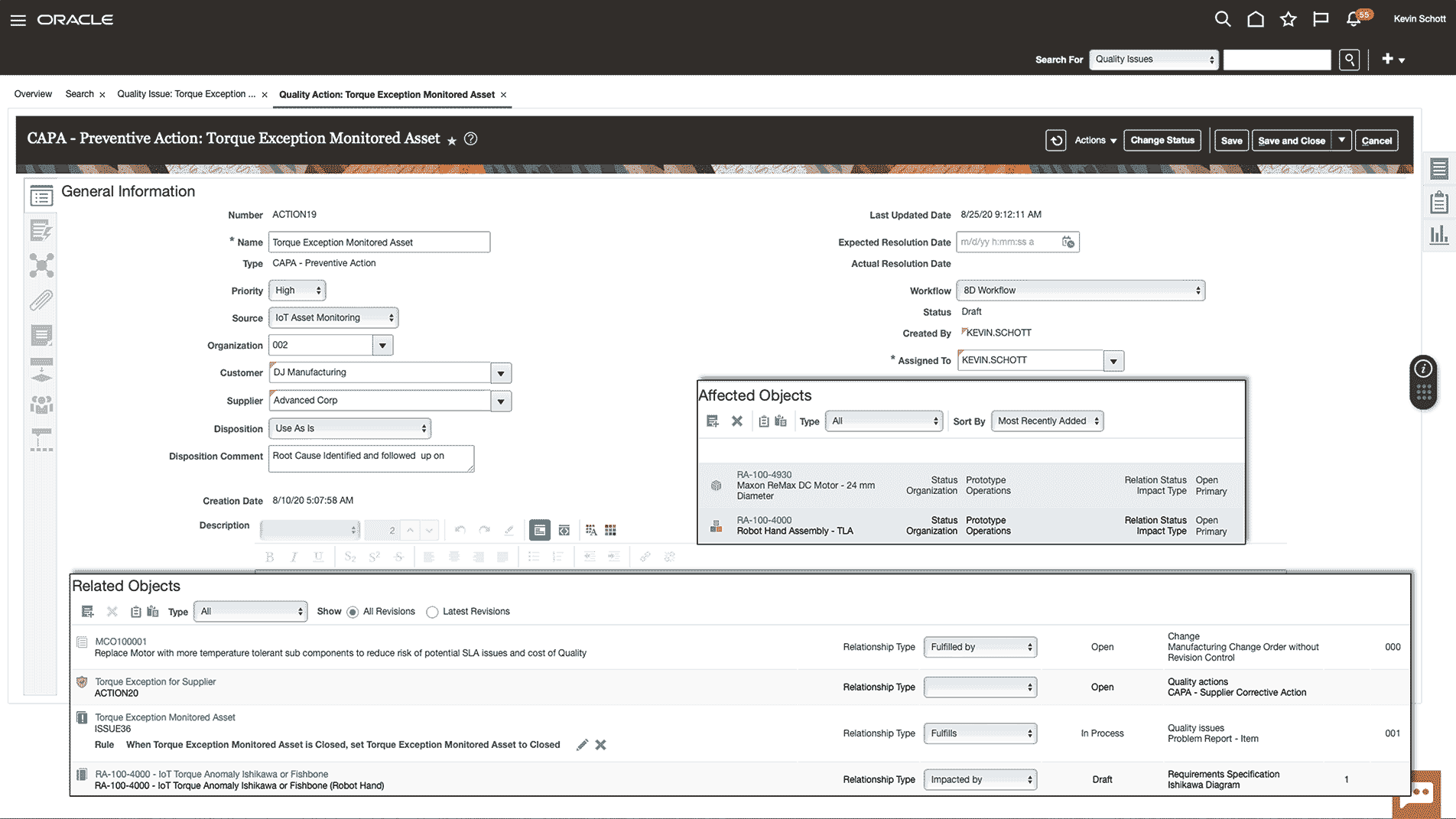
Task: Click the refresh icon beside Actions
Action: (x=1055, y=141)
